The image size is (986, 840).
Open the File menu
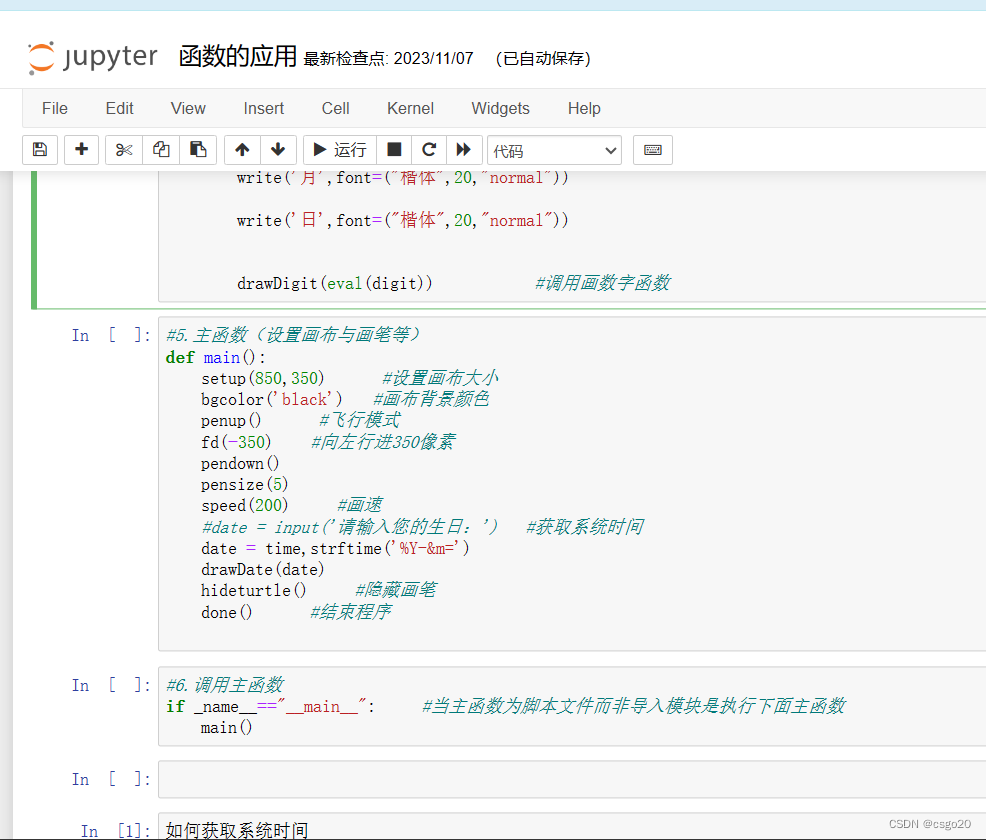(x=55, y=108)
